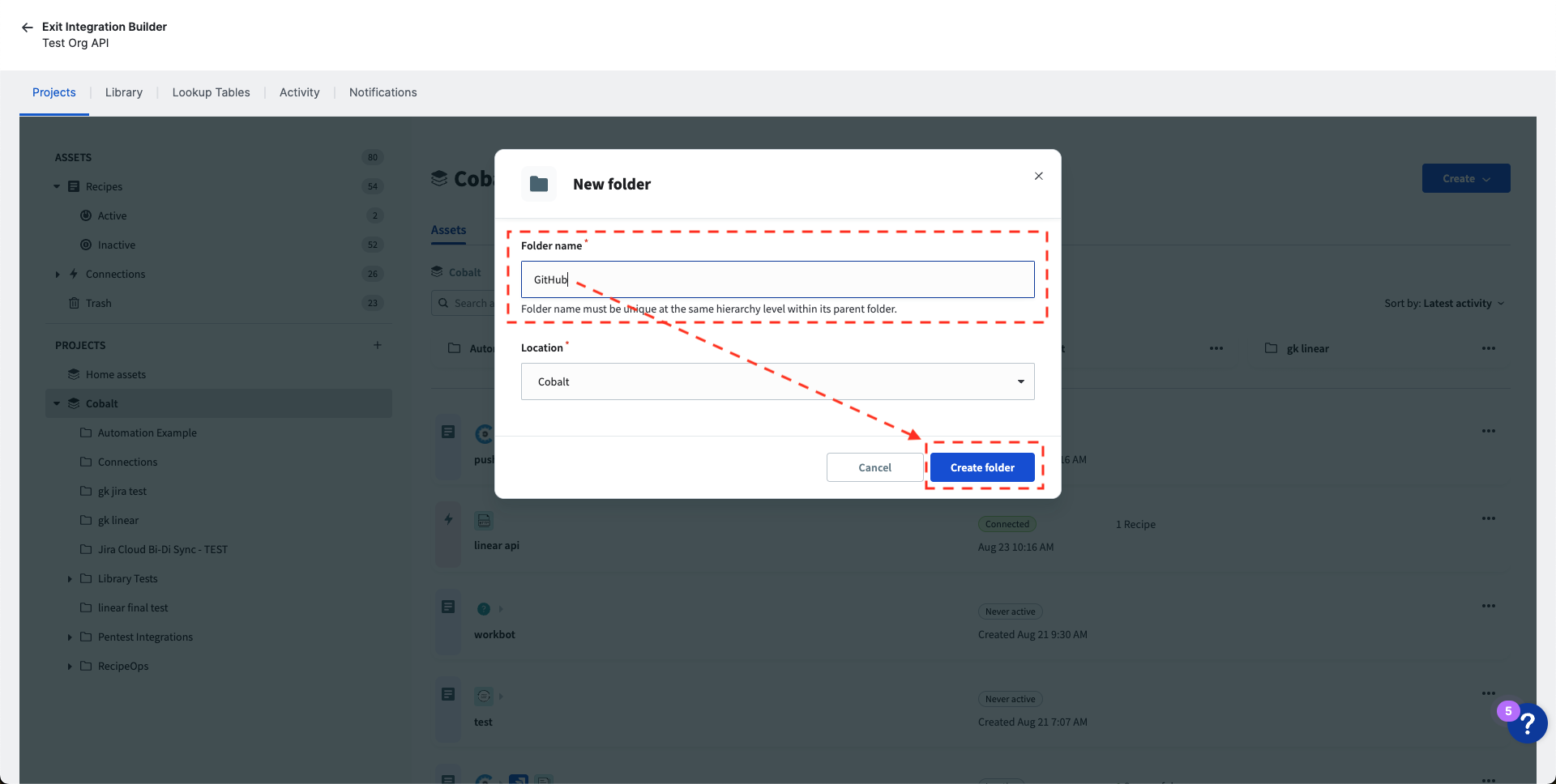Image resolution: width=1556 pixels, height=784 pixels.
Task: Select gk linear folder in sidebar
Action: pos(118,520)
